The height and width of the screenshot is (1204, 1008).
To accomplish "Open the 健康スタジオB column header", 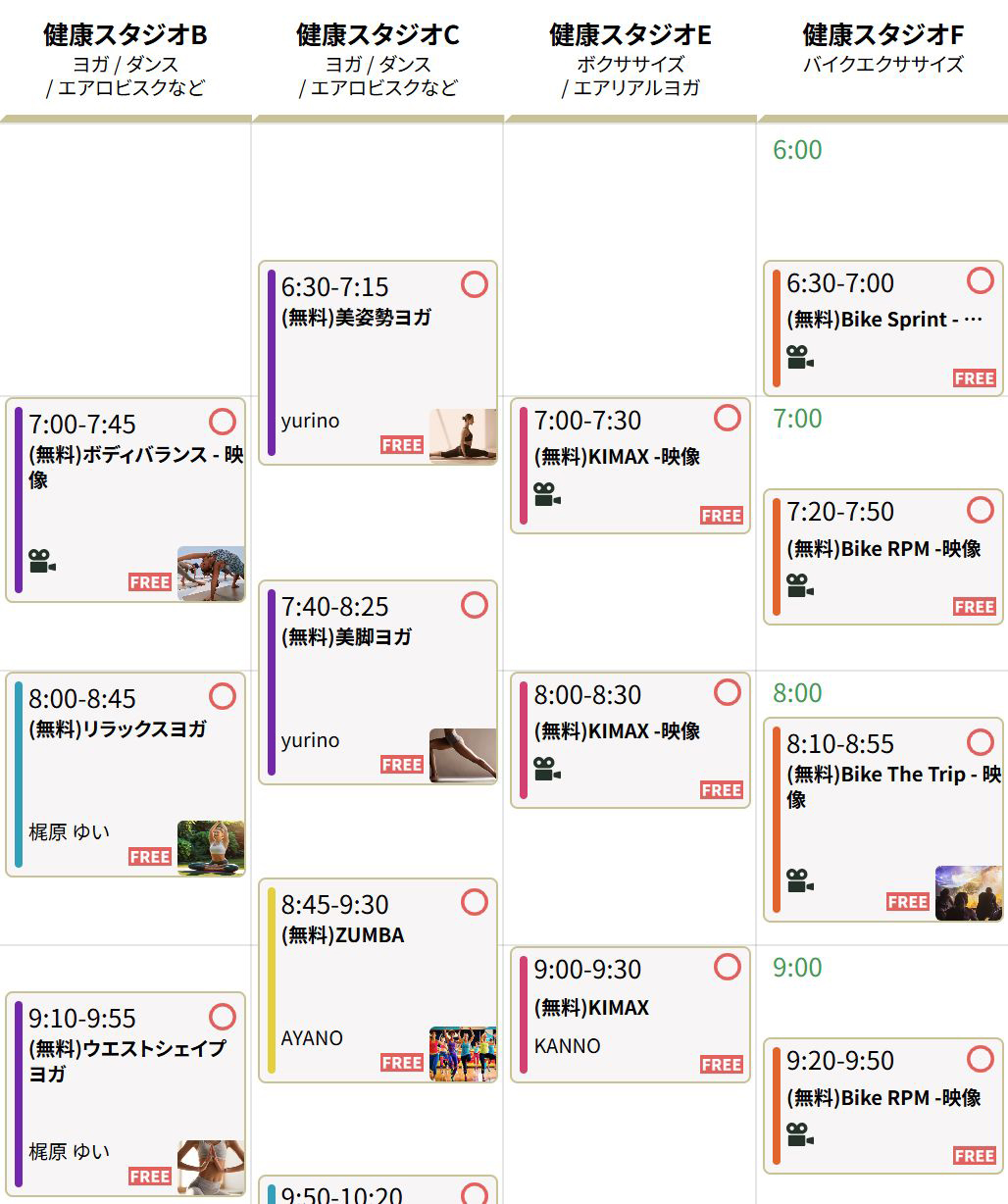I will pyautogui.click(x=126, y=35).
